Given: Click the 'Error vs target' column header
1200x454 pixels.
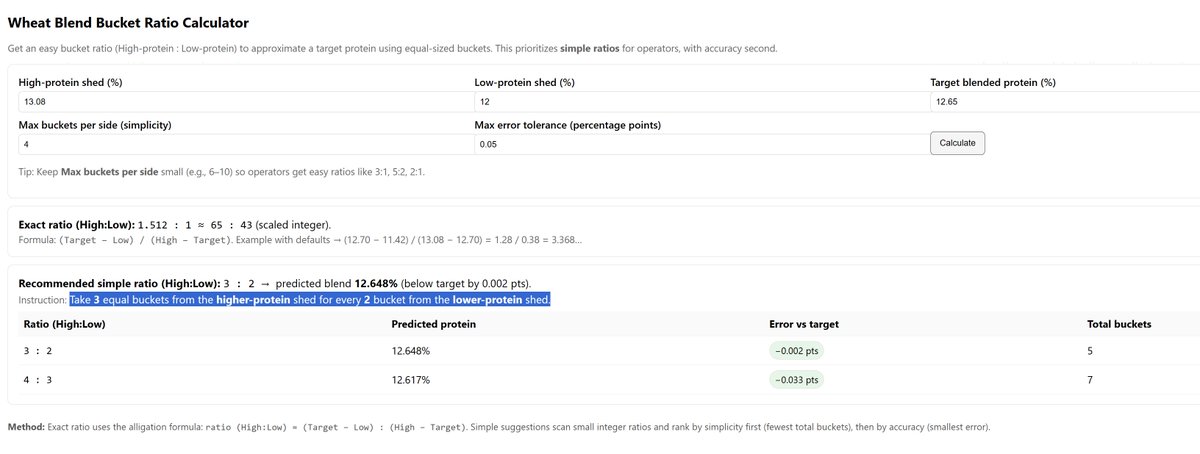Looking at the screenshot, I should point(803,324).
